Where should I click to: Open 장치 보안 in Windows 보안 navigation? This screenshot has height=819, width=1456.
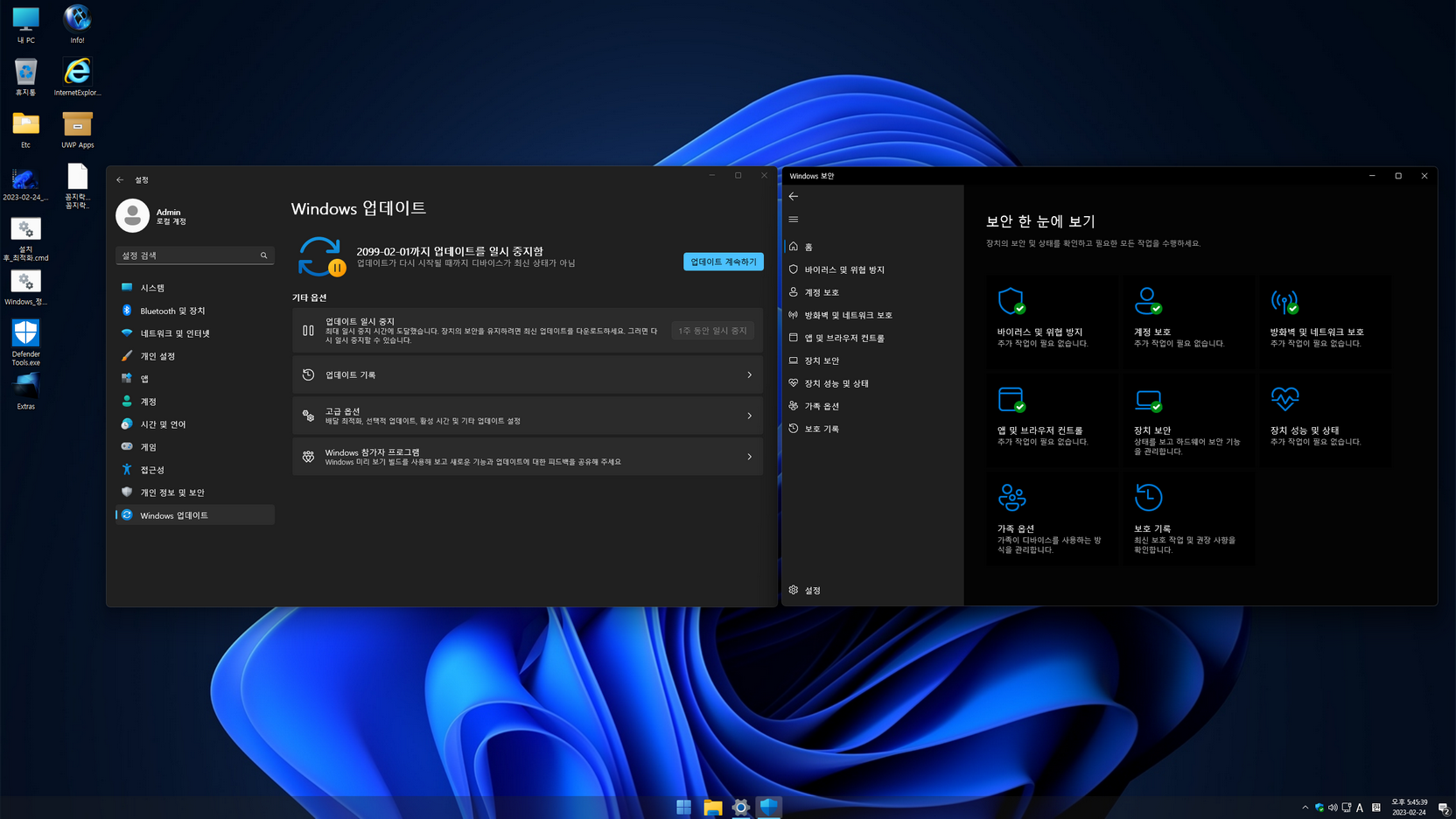[x=871, y=360]
